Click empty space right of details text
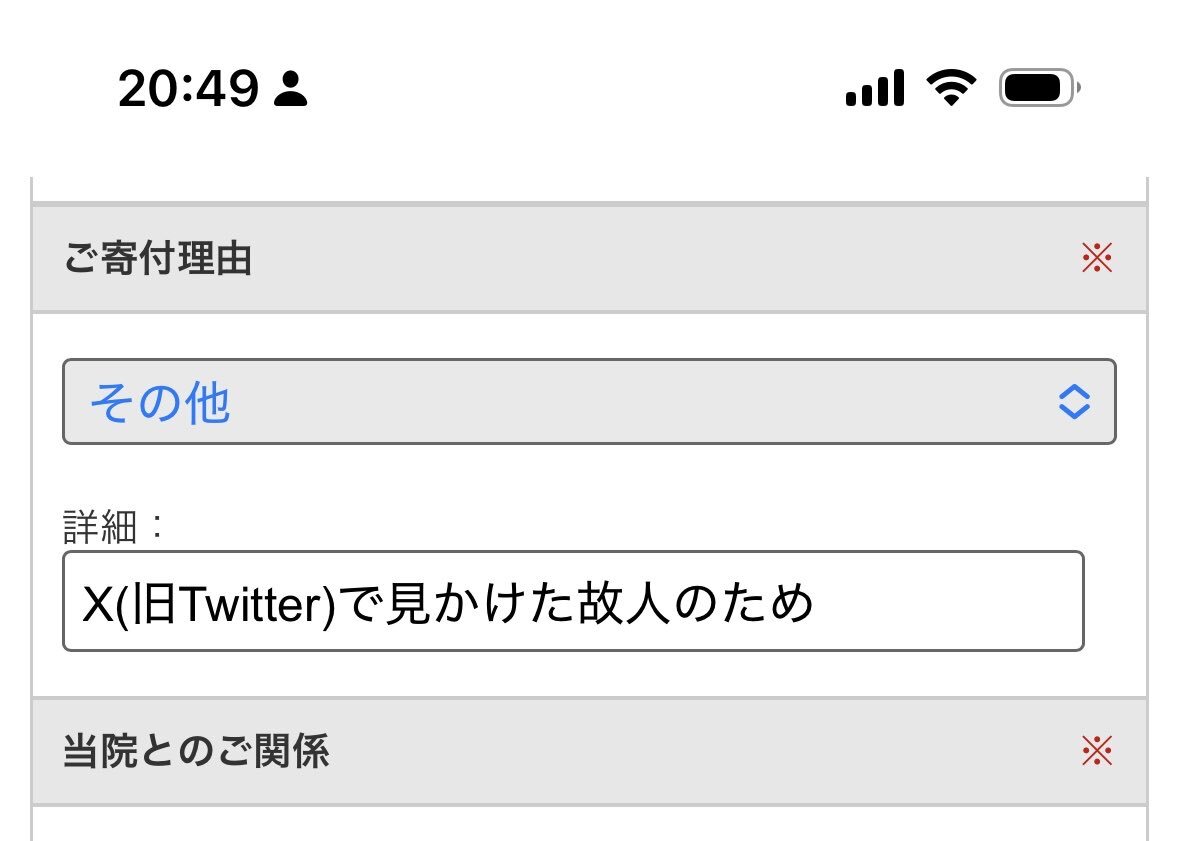This screenshot has width=1179, height=841. click(x=950, y=603)
